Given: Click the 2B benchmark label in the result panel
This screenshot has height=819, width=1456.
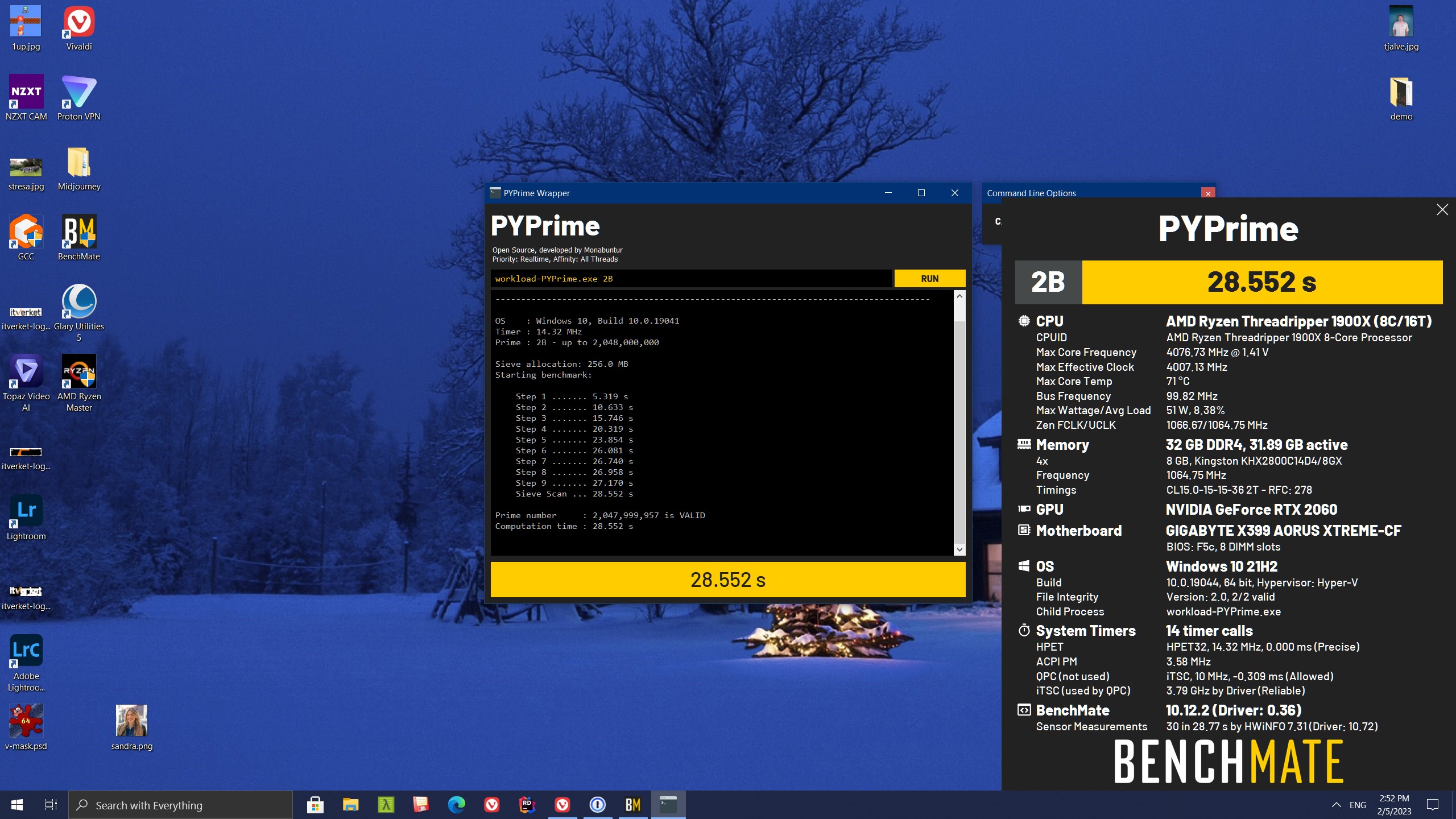Looking at the screenshot, I should click(x=1048, y=282).
